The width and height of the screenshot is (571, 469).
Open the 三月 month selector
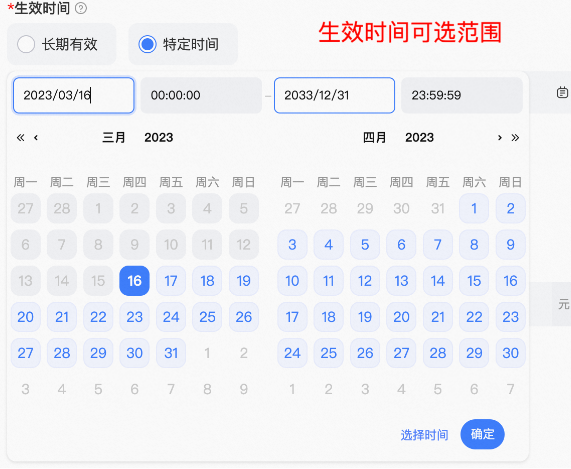[114, 137]
